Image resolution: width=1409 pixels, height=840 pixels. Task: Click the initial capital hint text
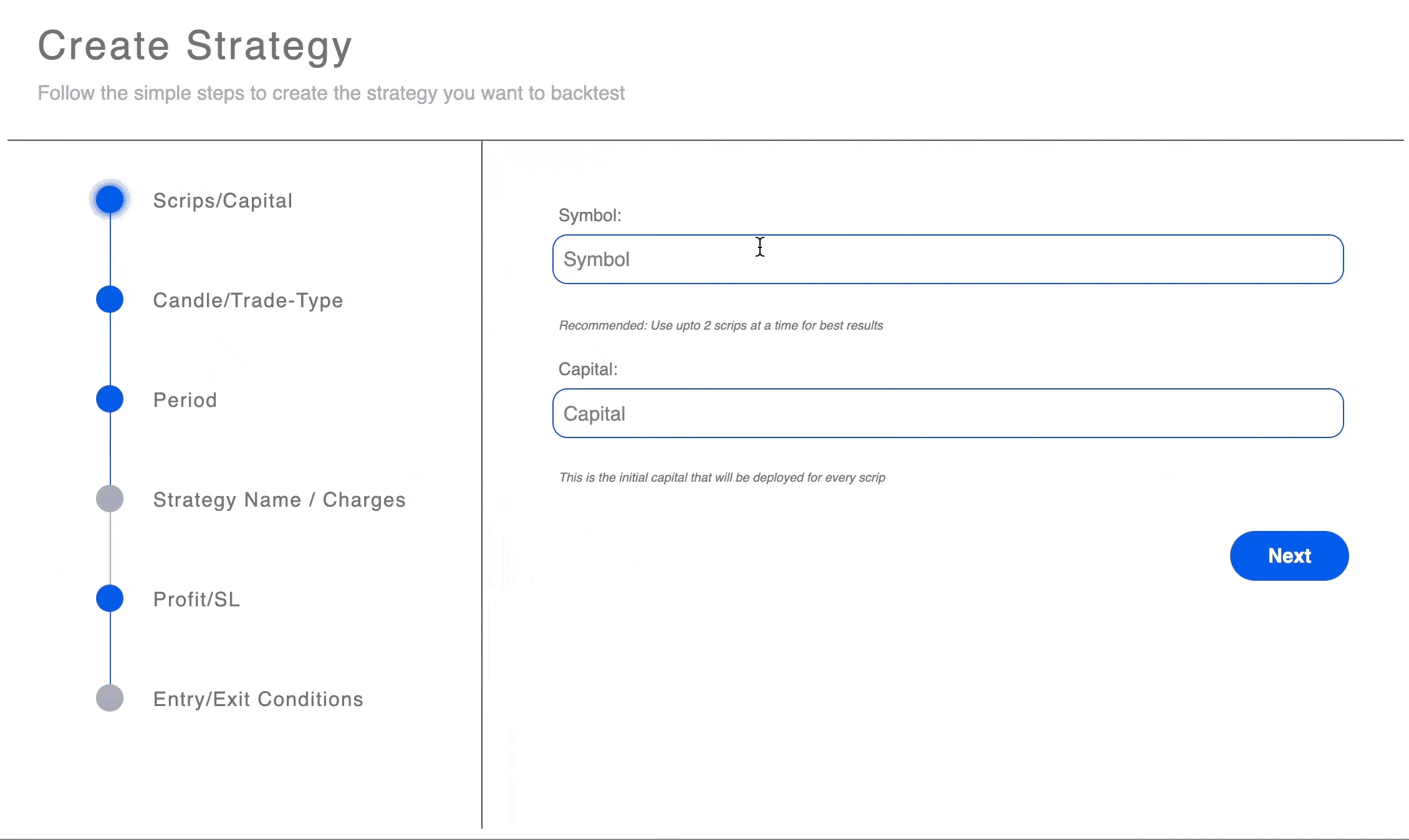coord(722,477)
